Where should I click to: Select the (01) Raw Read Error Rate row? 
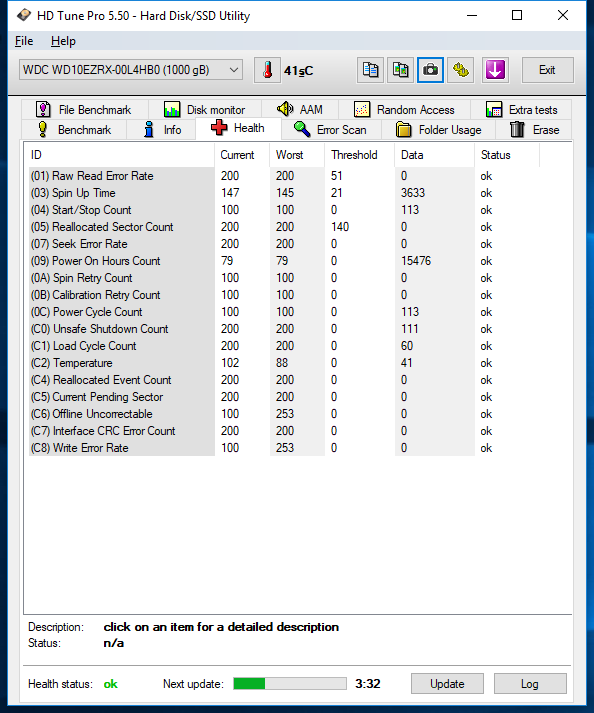point(285,176)
